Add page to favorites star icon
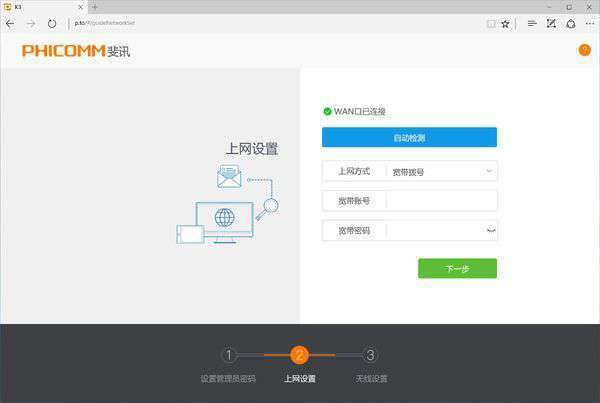 [506, 23]
